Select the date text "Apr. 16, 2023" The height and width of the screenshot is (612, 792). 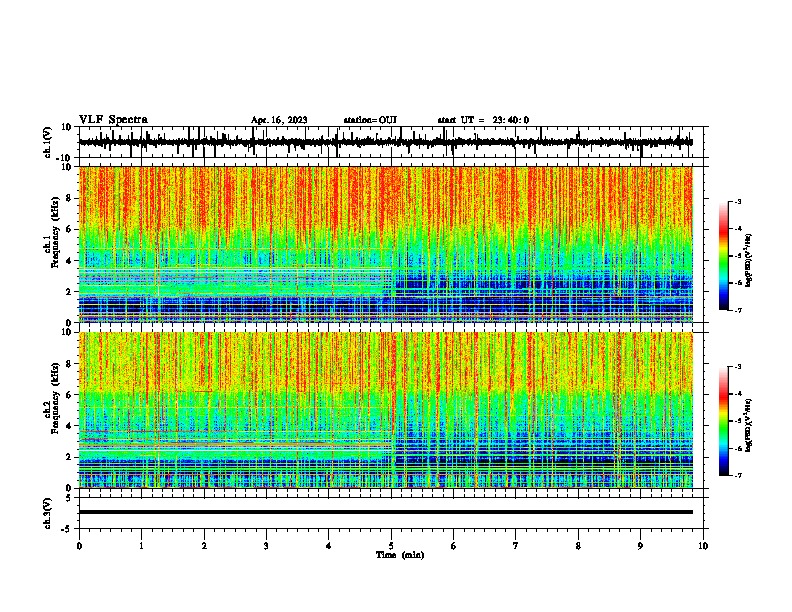(279, 120)
